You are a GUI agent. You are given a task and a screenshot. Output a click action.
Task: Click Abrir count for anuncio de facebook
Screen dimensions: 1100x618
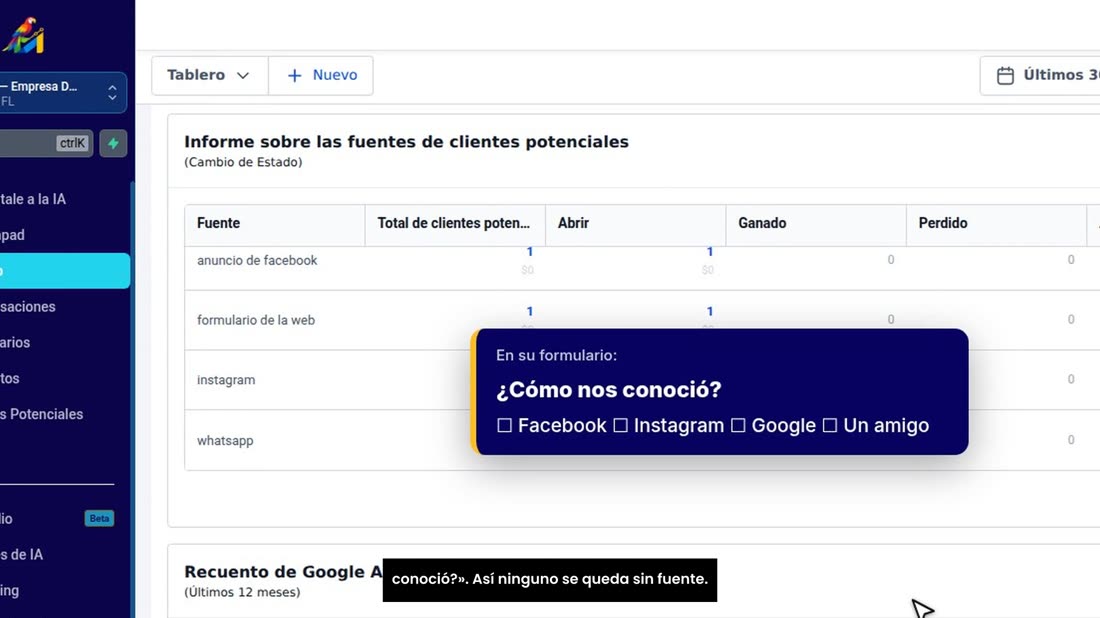click(x=710, y=252)
